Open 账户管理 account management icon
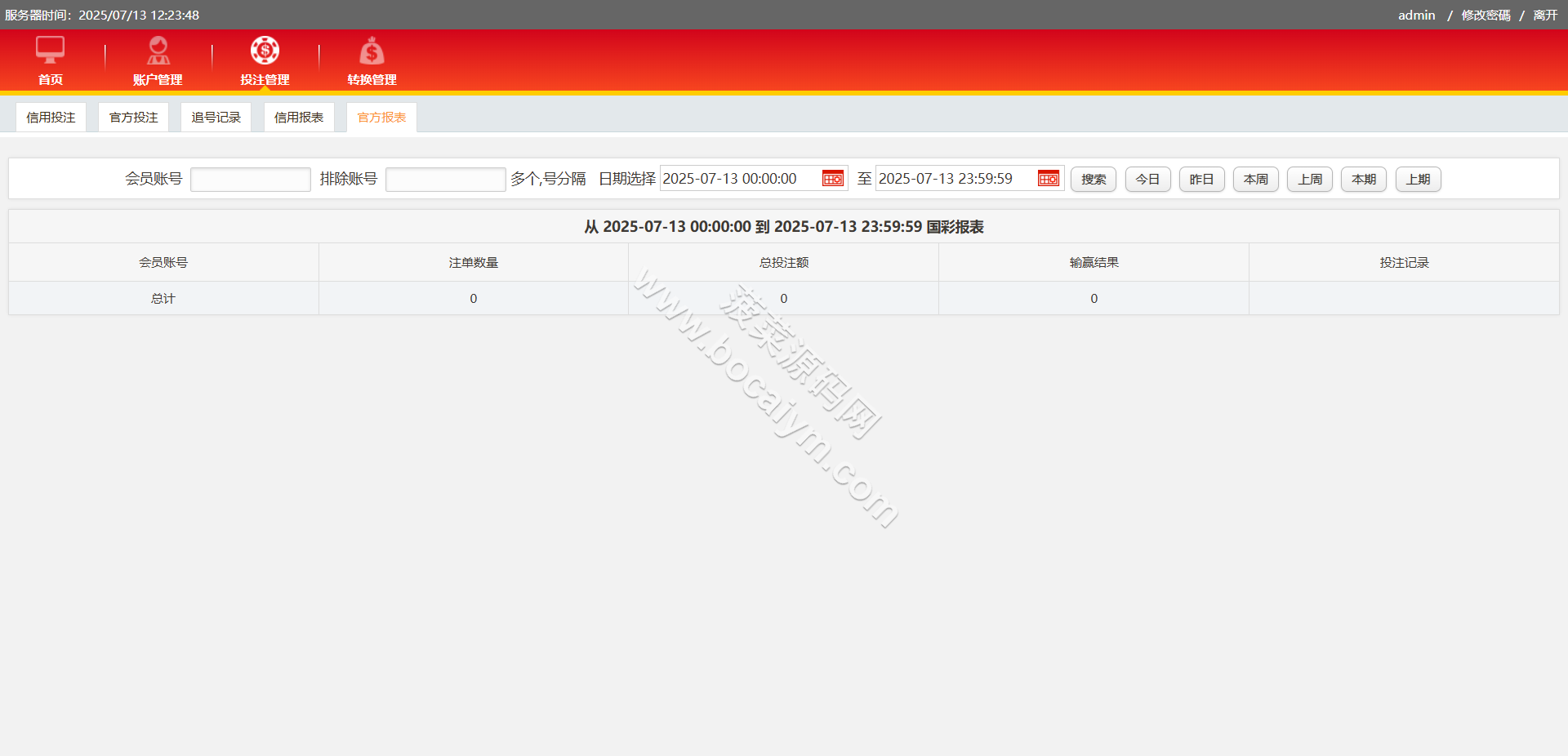 pyautogui.click(x=158, y=51)
